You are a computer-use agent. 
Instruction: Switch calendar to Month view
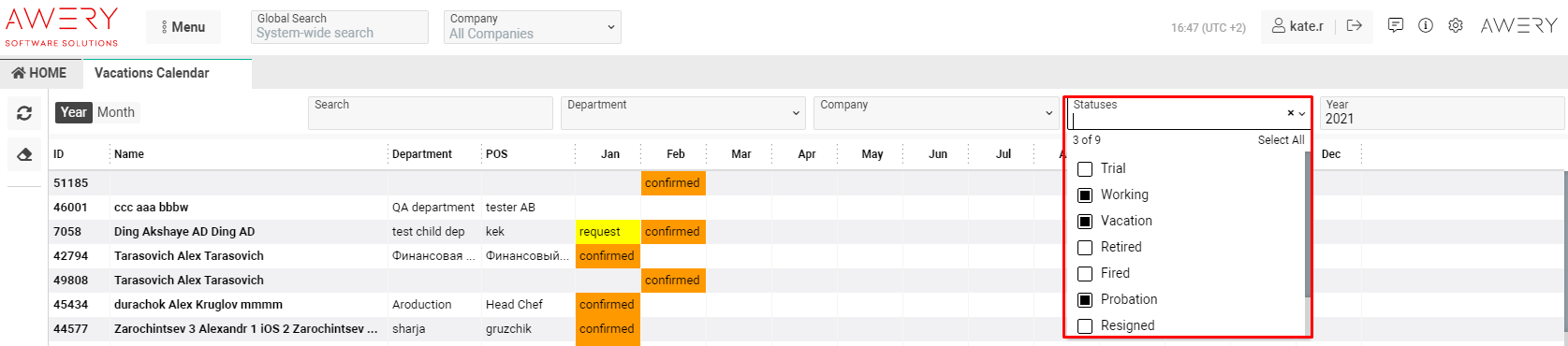[x=116, y=112]
